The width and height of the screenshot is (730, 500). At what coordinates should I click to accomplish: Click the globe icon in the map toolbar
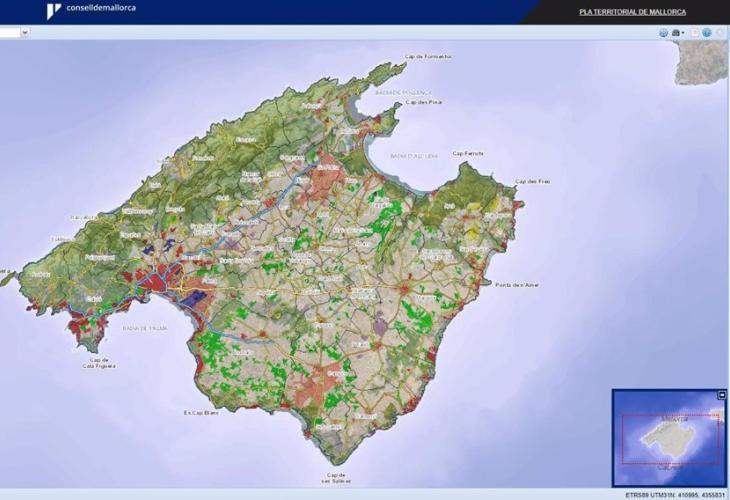coord(663,32)
